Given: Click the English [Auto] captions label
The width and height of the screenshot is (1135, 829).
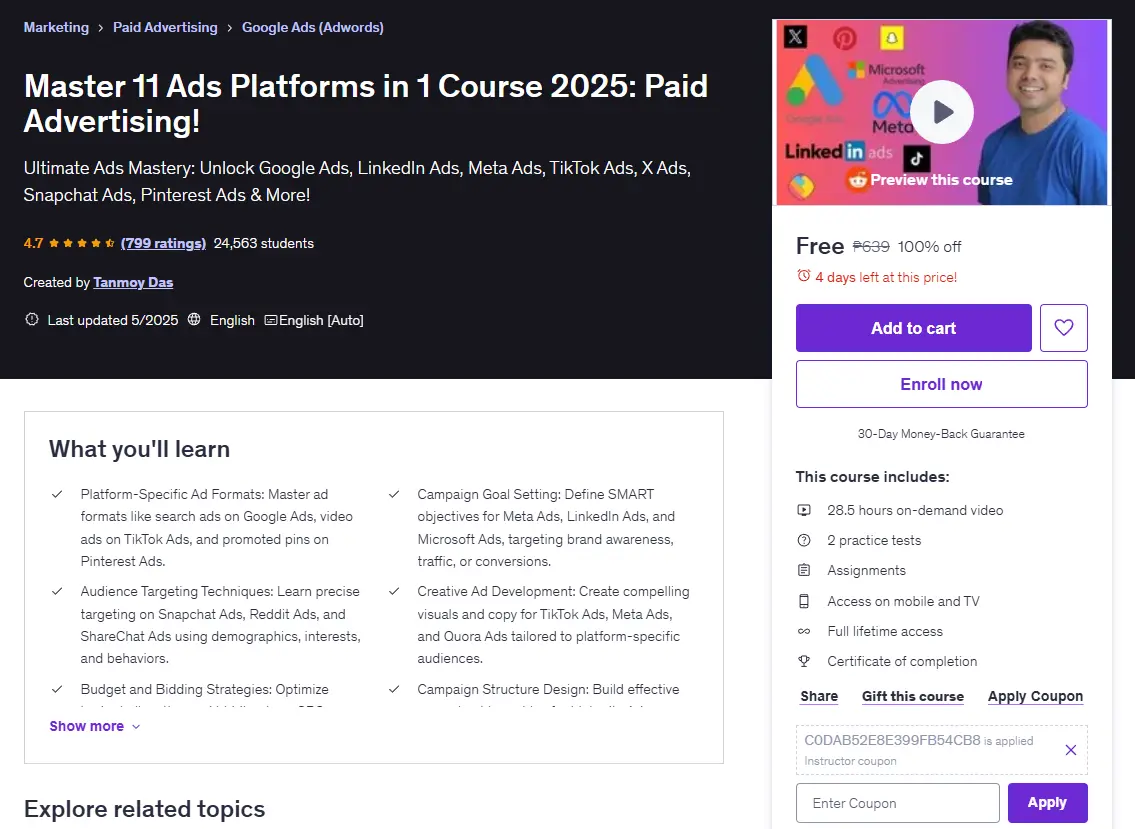Looking at the screenshot, I should (321, 320).
